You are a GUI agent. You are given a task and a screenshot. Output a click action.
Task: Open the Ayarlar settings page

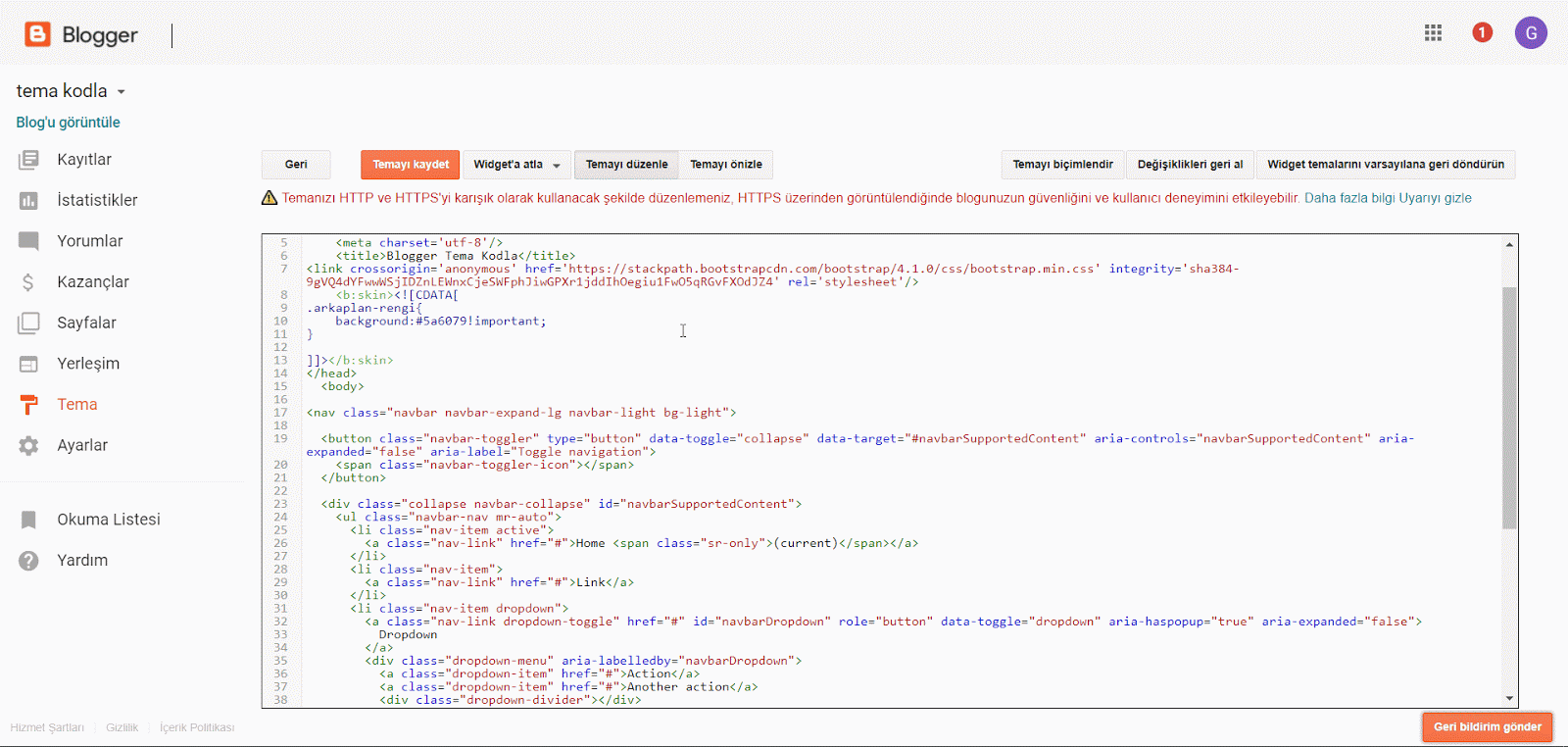tap(82, 445)
